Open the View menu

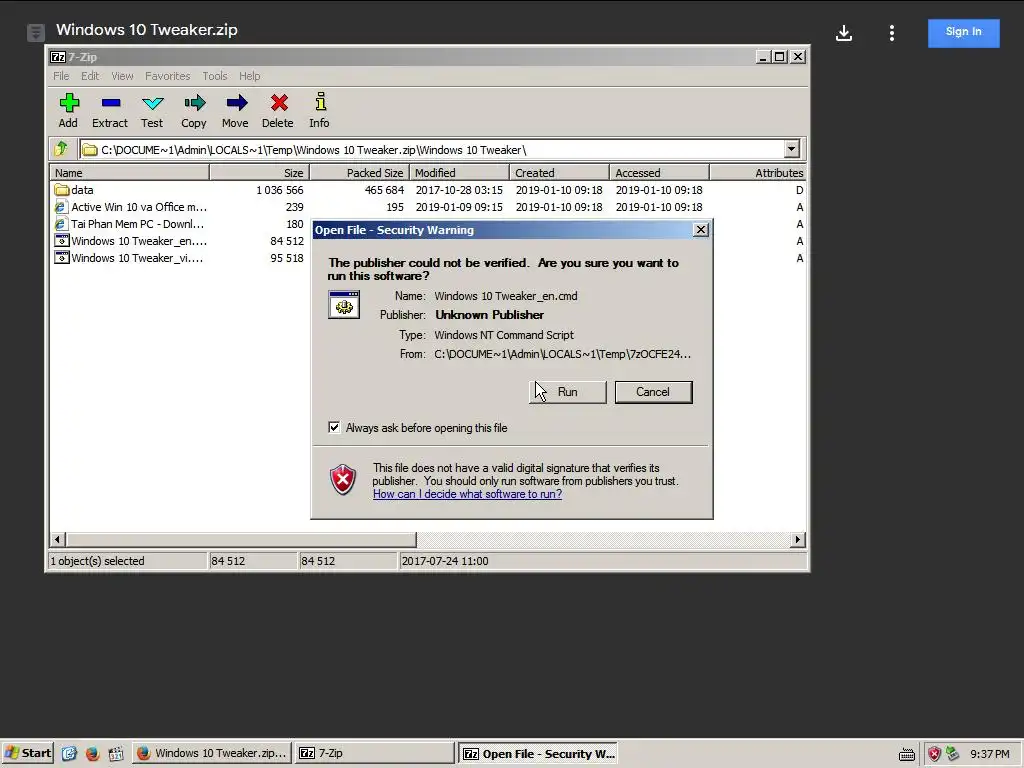pyautogui.click(x=122, y=76)
